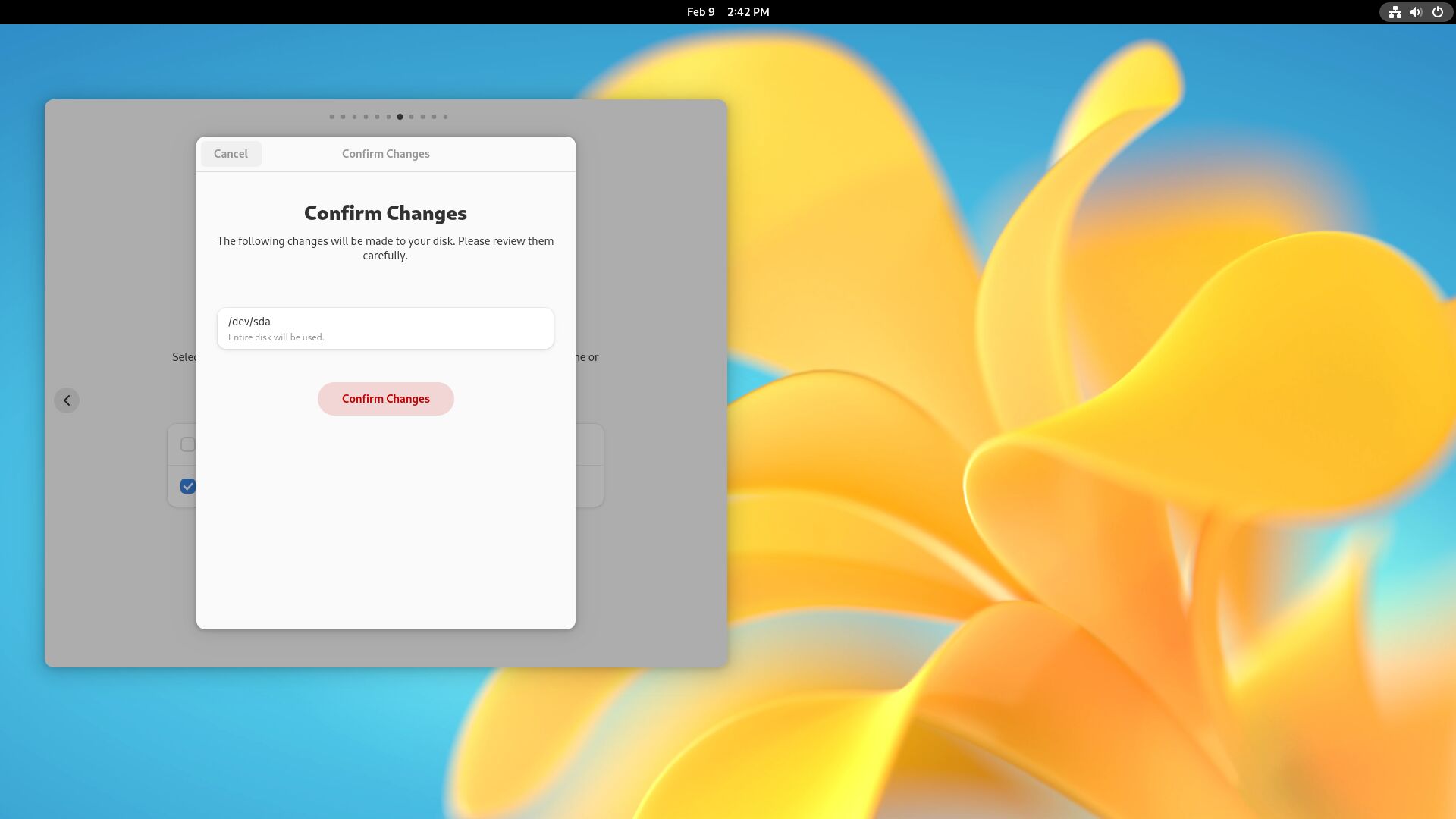Select the /dev/sda disk row
The image size is (1456, 819).
tap(385, 328)
